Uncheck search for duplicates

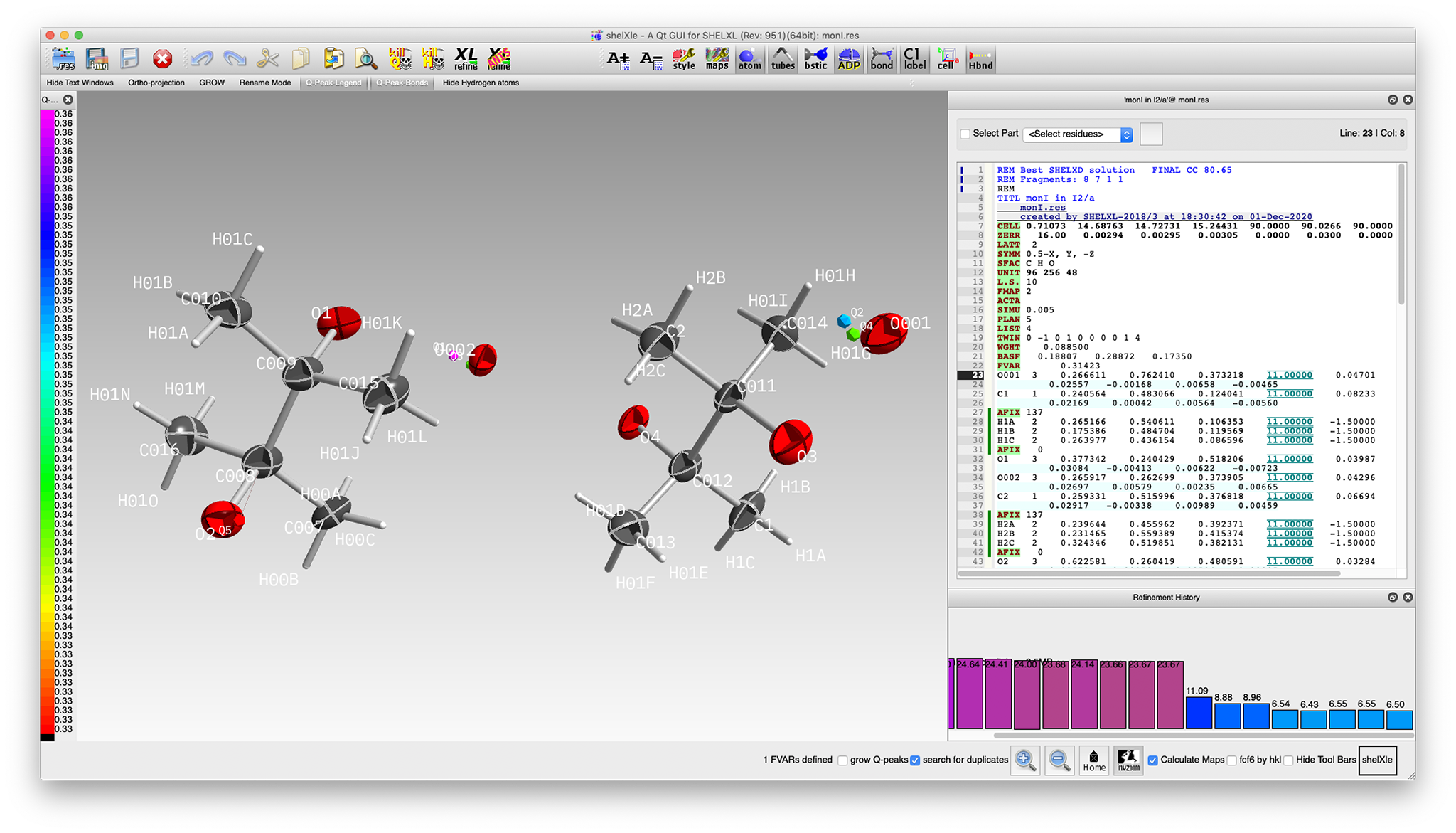(x=915, y=760)
